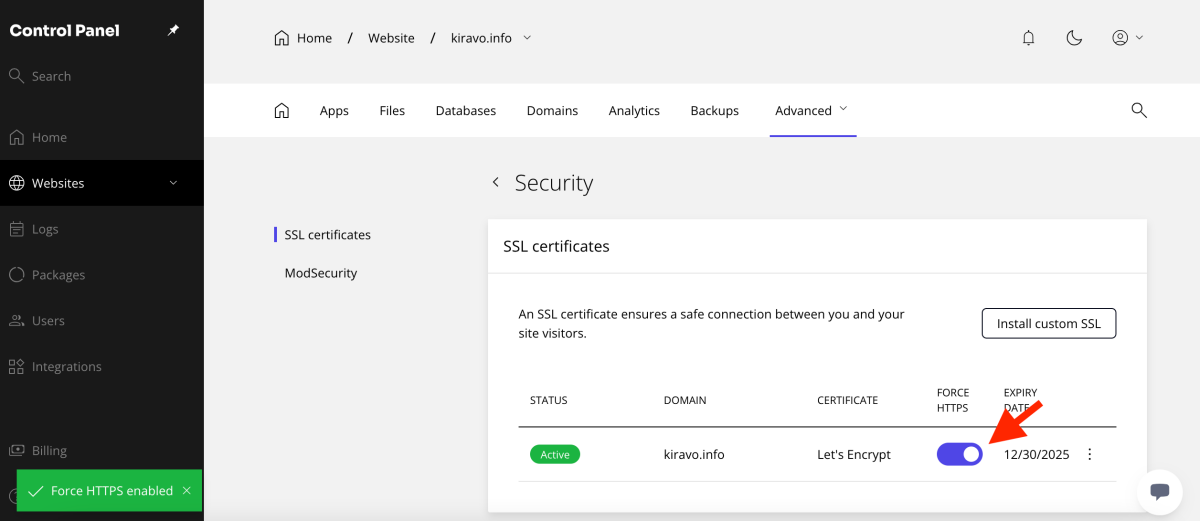1200x521 pixels.
Task: Click the sidebar Search field
Action: point(51,76)
